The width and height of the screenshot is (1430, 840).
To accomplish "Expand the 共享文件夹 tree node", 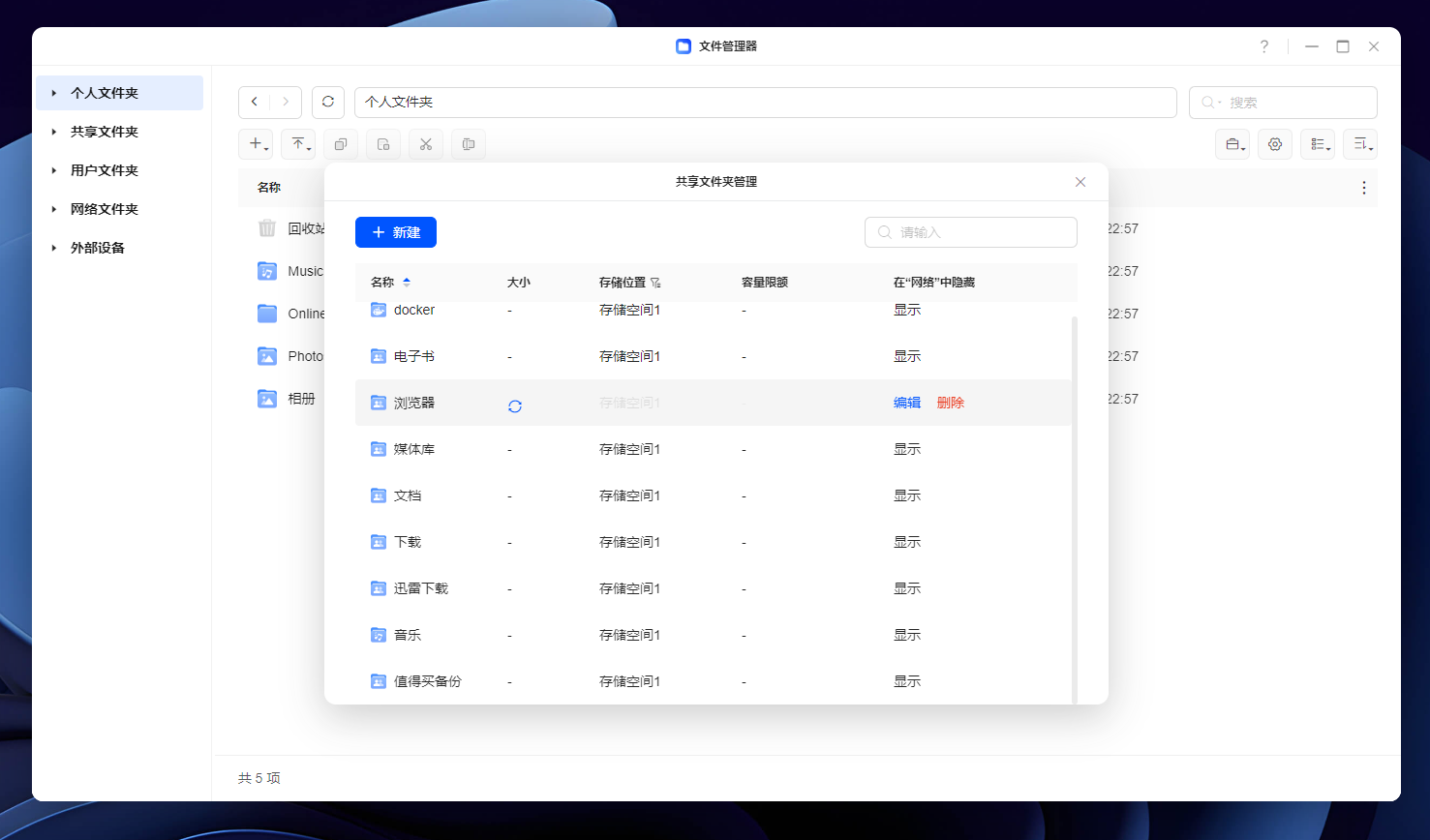I will tap(54, 132).
